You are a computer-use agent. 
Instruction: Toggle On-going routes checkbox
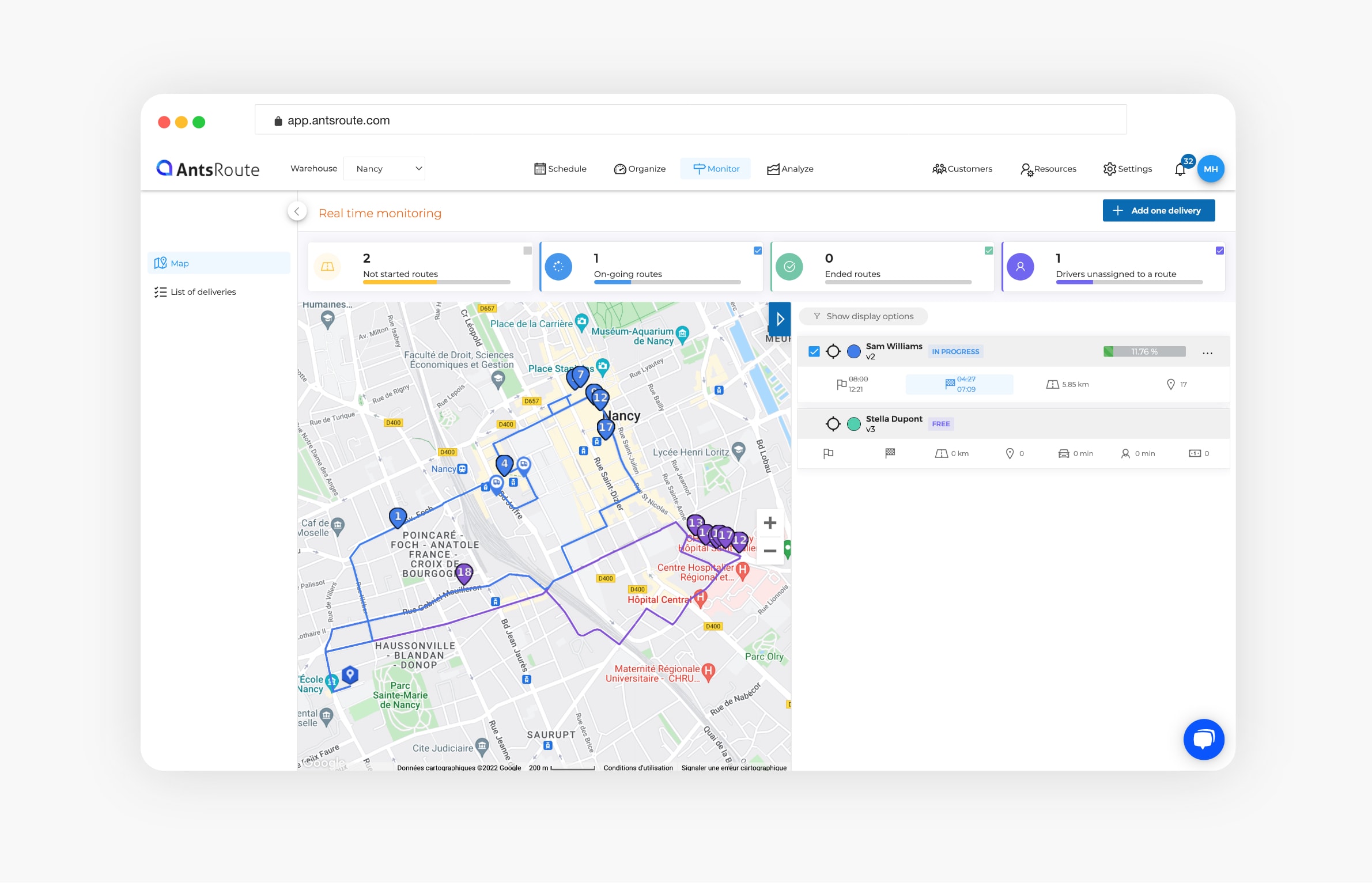(x=758, y=251)
